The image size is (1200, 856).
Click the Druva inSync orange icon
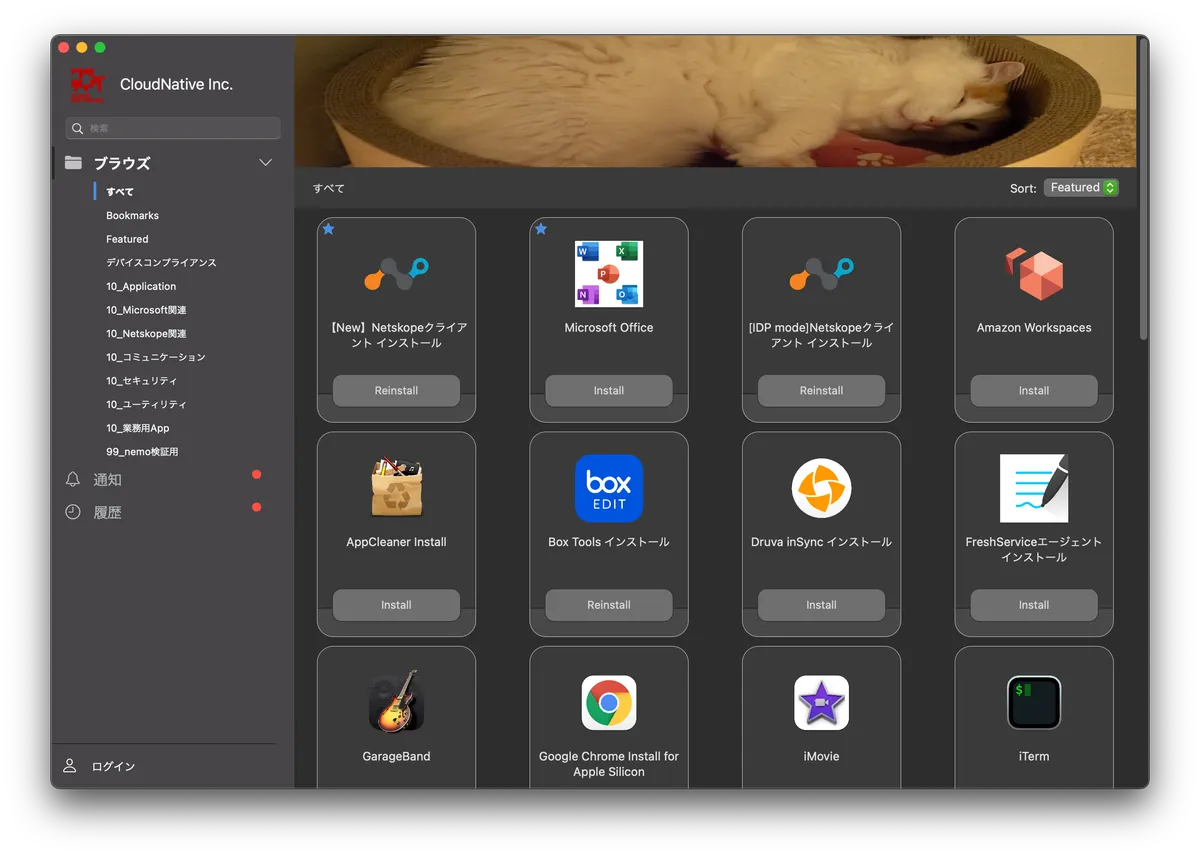pos(821,488)
